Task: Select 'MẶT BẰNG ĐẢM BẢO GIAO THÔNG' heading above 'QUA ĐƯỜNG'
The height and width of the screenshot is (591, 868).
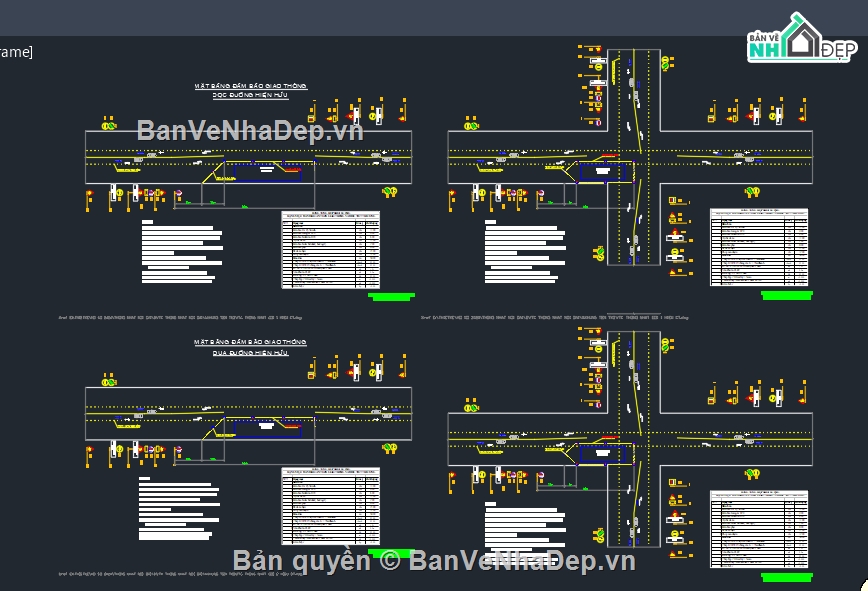Action: pyautogui.click(x=250, y=342)
